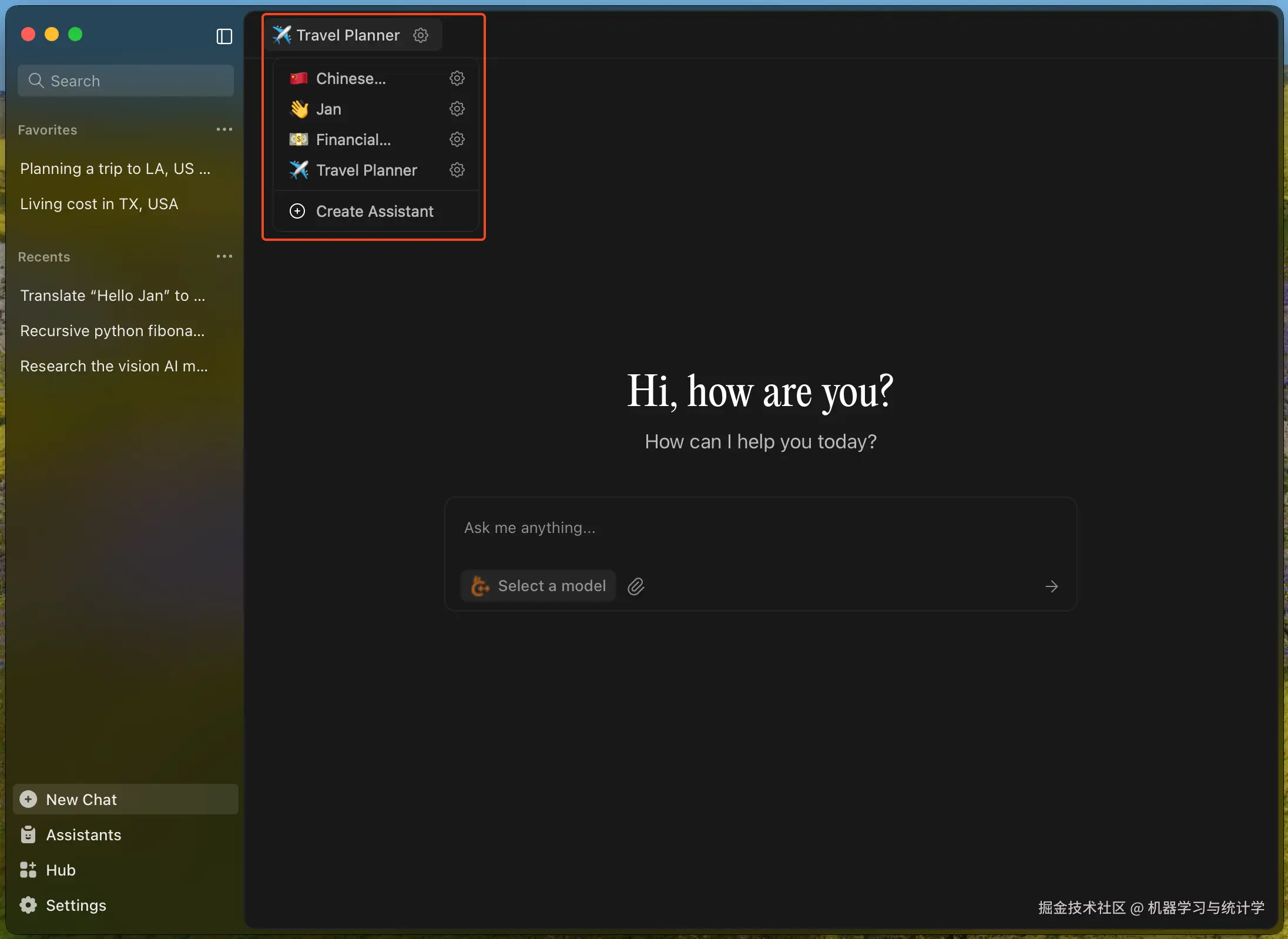Open Recents more options menu
The height and width of the screenshot is (939, 1288).
tap(224, 256)
